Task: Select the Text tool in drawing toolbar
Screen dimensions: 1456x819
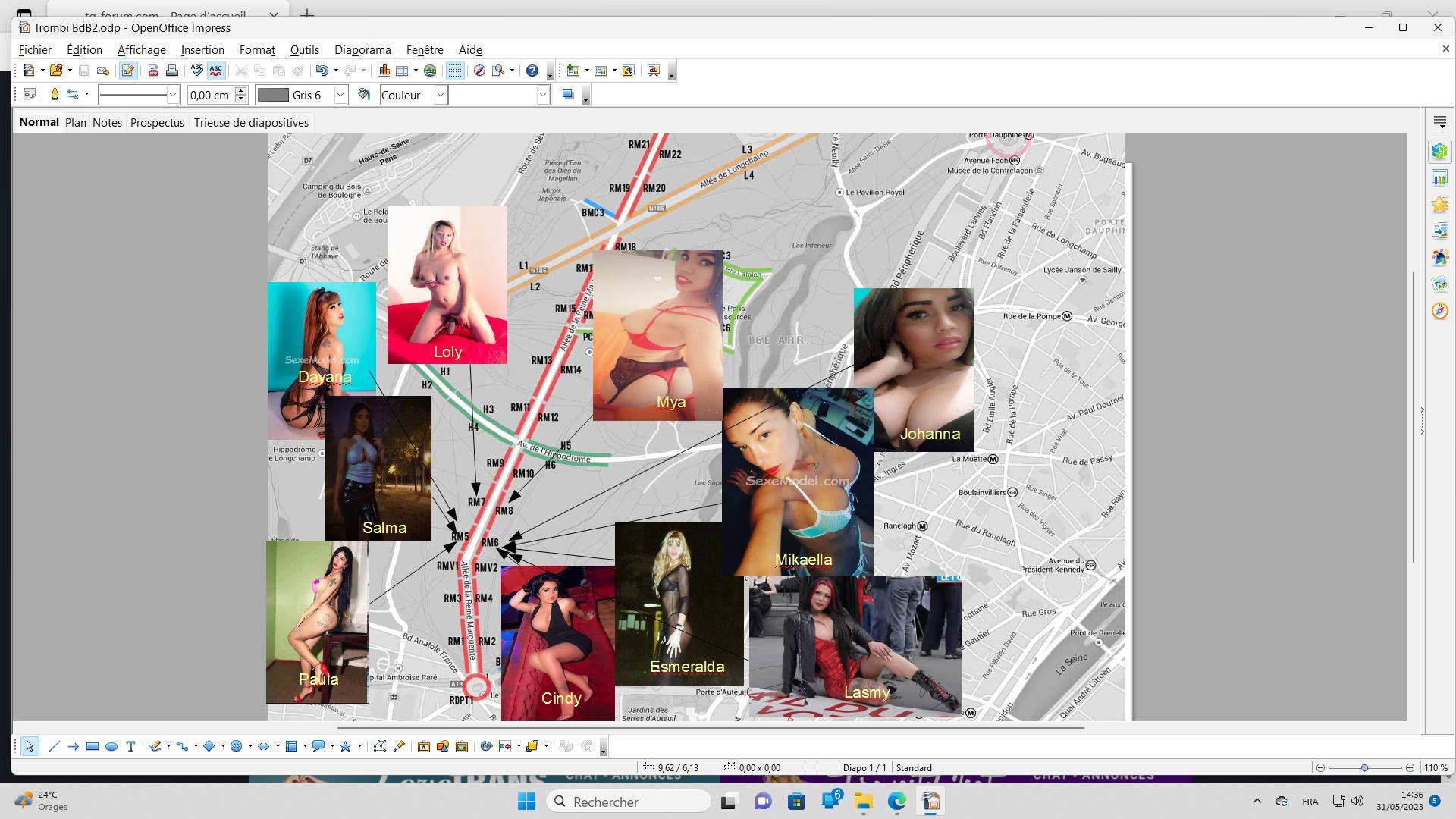Action: pos(130,747)
